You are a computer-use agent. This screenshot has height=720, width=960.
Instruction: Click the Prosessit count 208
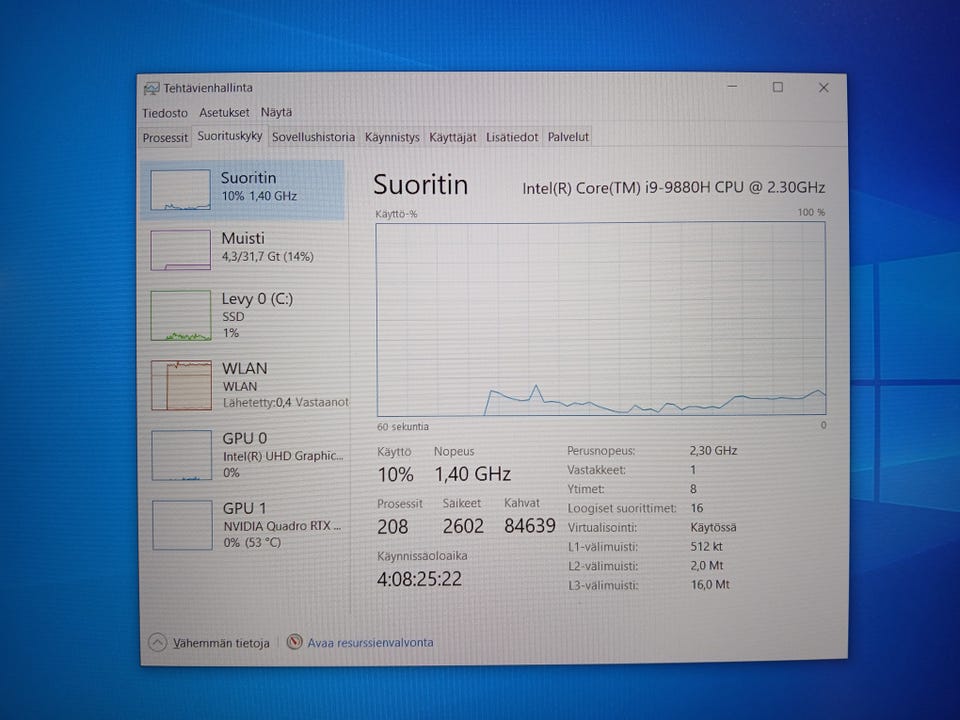[x=392, y=527]
